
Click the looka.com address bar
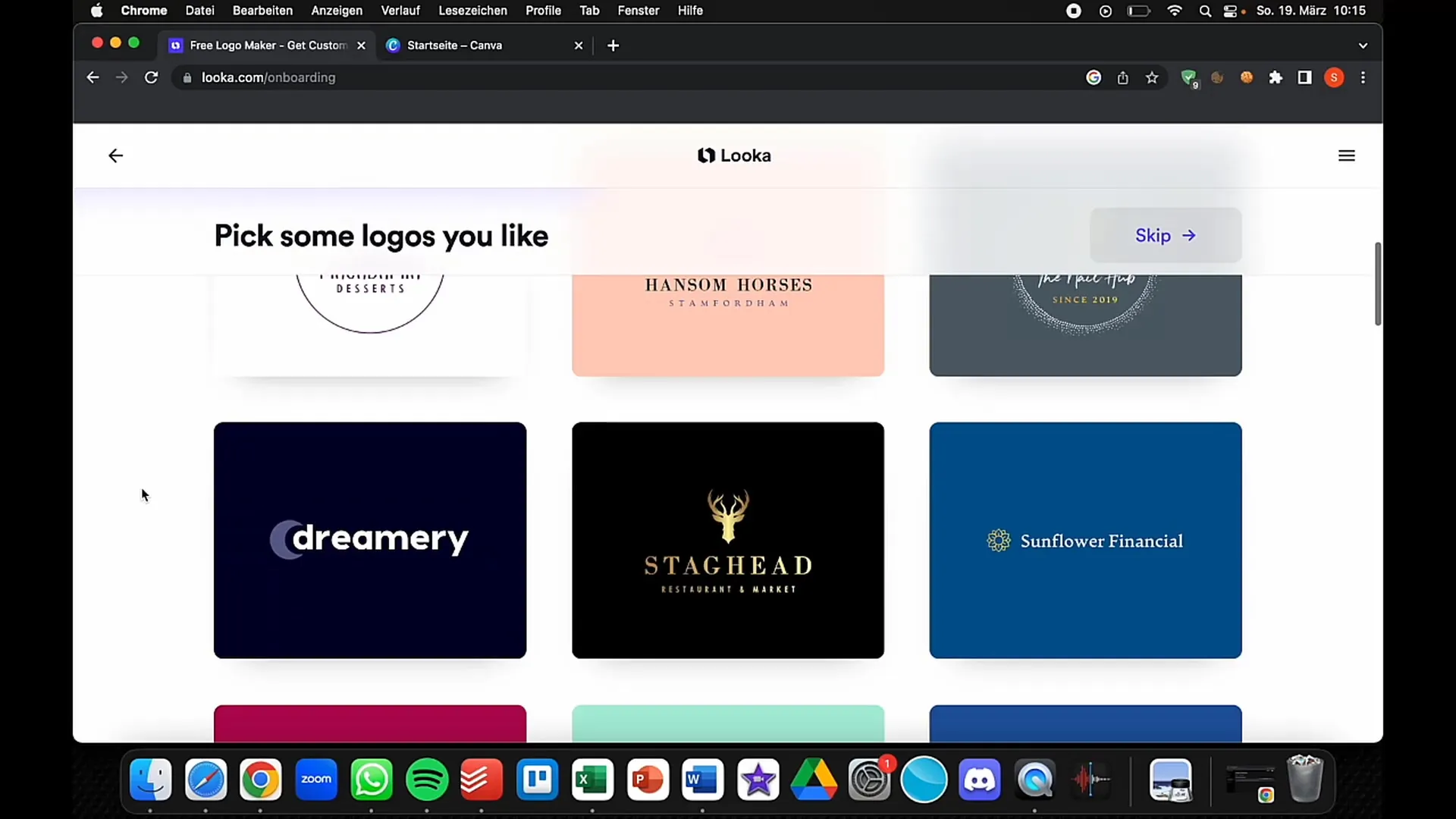(629, 77)
